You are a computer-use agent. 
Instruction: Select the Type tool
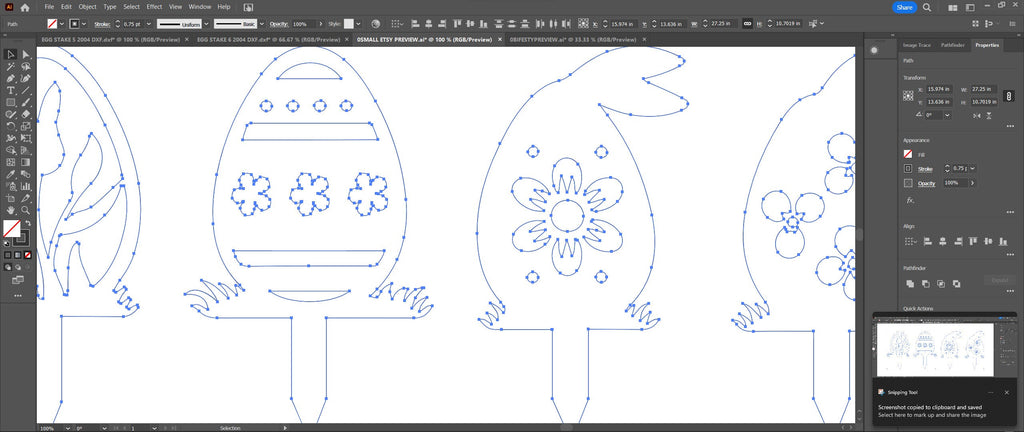11,91
